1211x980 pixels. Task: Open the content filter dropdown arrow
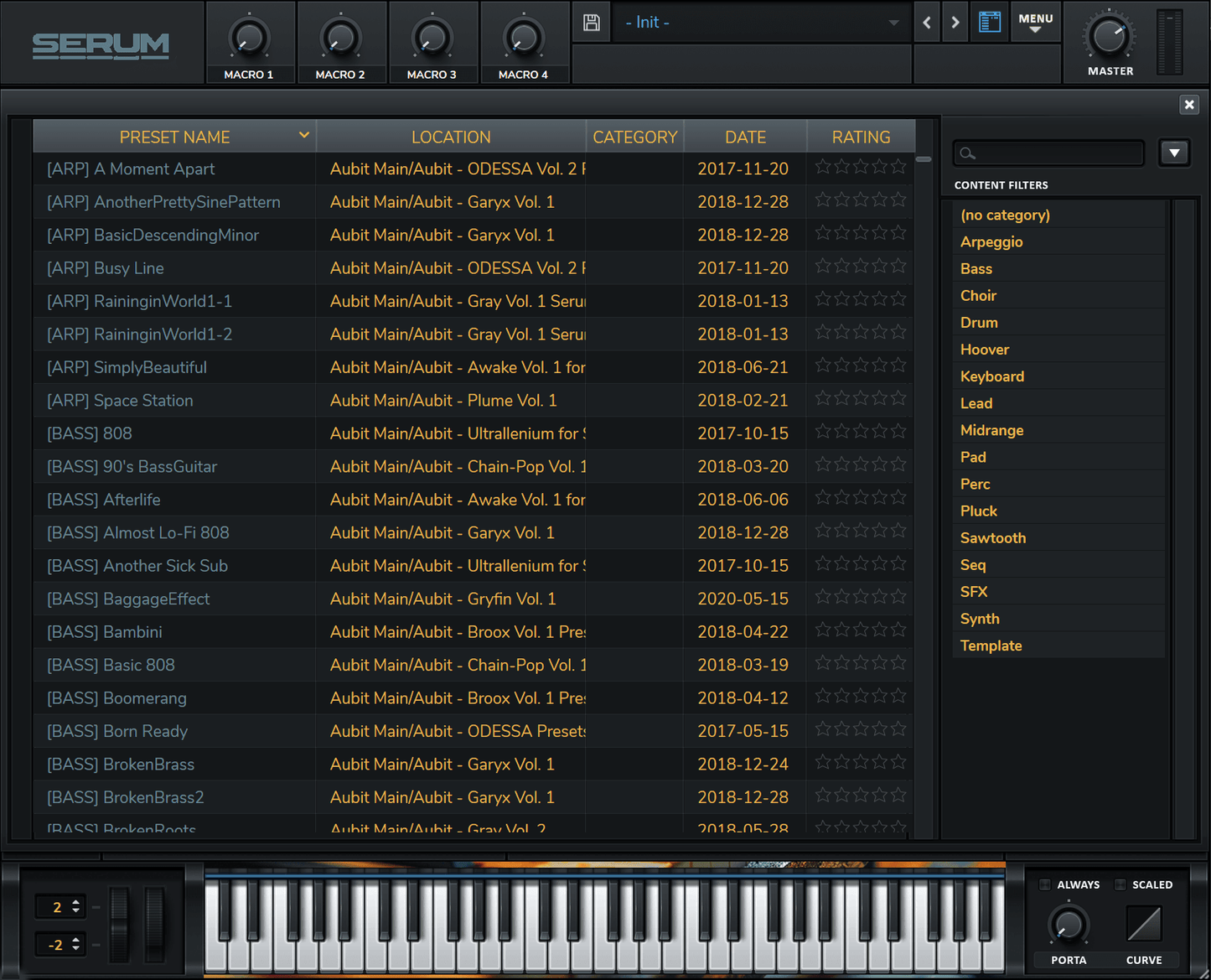(1174, 153)
